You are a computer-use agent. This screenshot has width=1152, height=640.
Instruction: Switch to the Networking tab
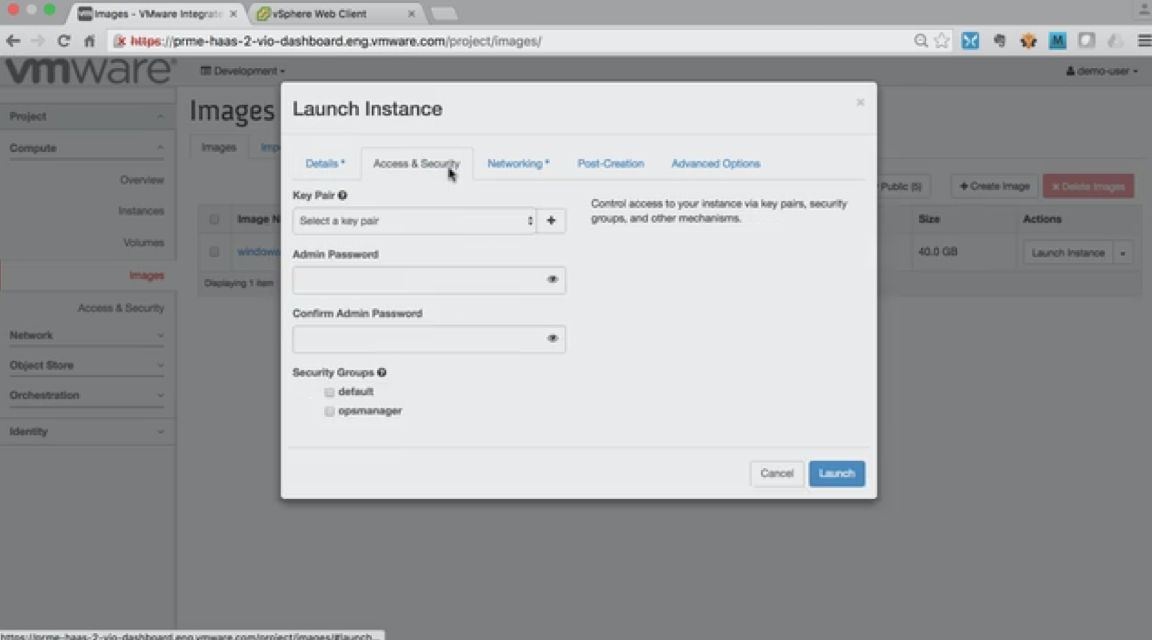[518, 164]
